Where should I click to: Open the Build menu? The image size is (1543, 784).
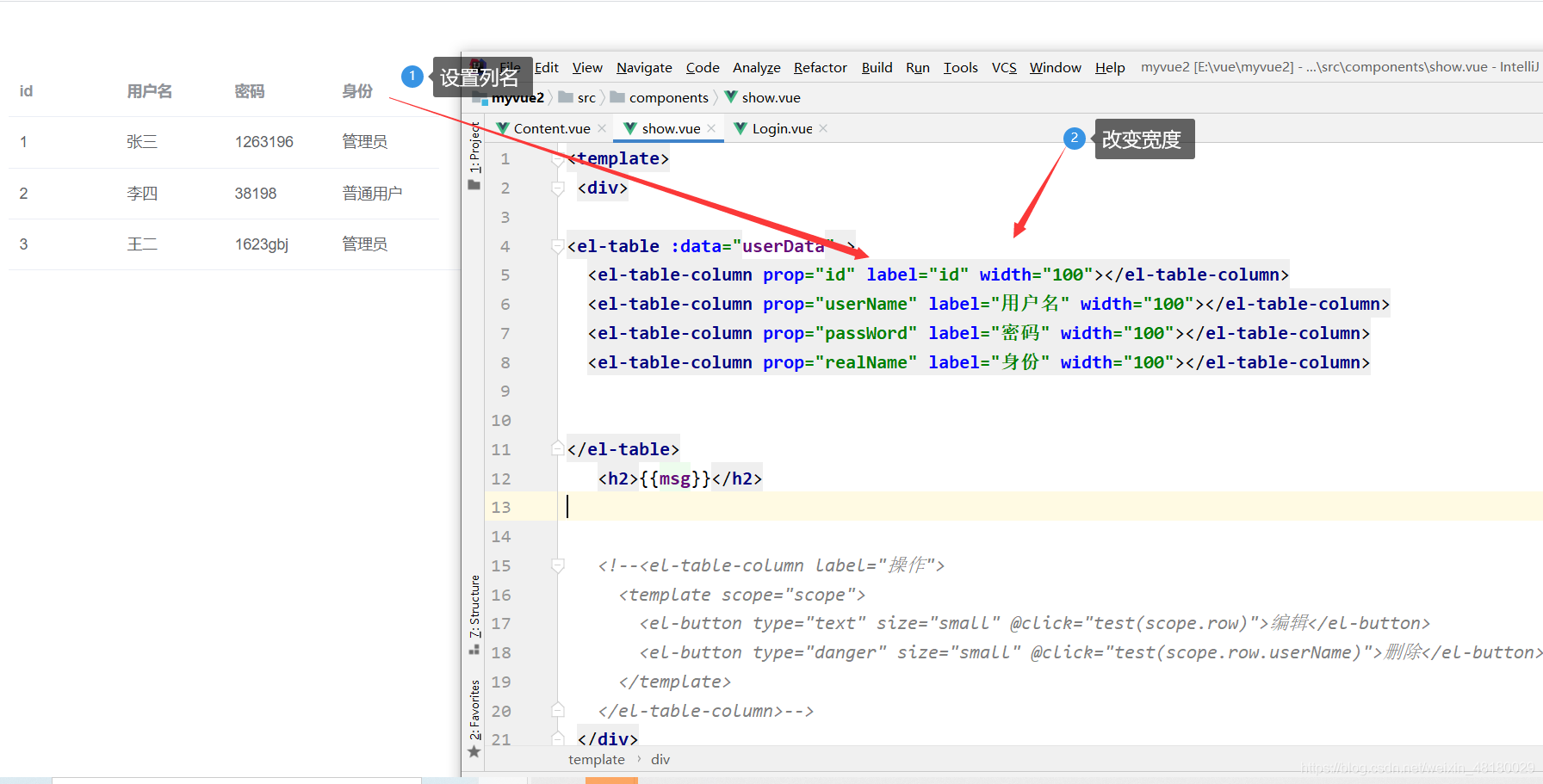pos(877,67)
